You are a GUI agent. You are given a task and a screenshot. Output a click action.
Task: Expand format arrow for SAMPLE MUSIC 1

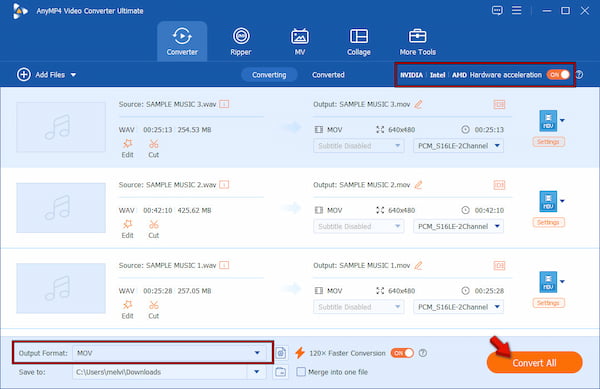click(562, 282)
